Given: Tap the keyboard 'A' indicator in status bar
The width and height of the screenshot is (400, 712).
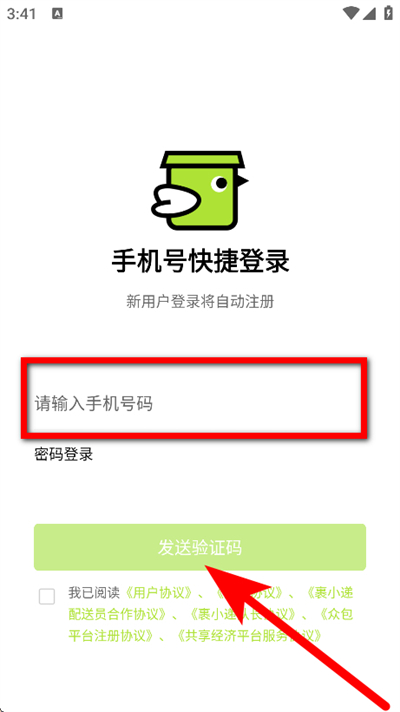Looking at the screenshot, I should pos(57,14).
